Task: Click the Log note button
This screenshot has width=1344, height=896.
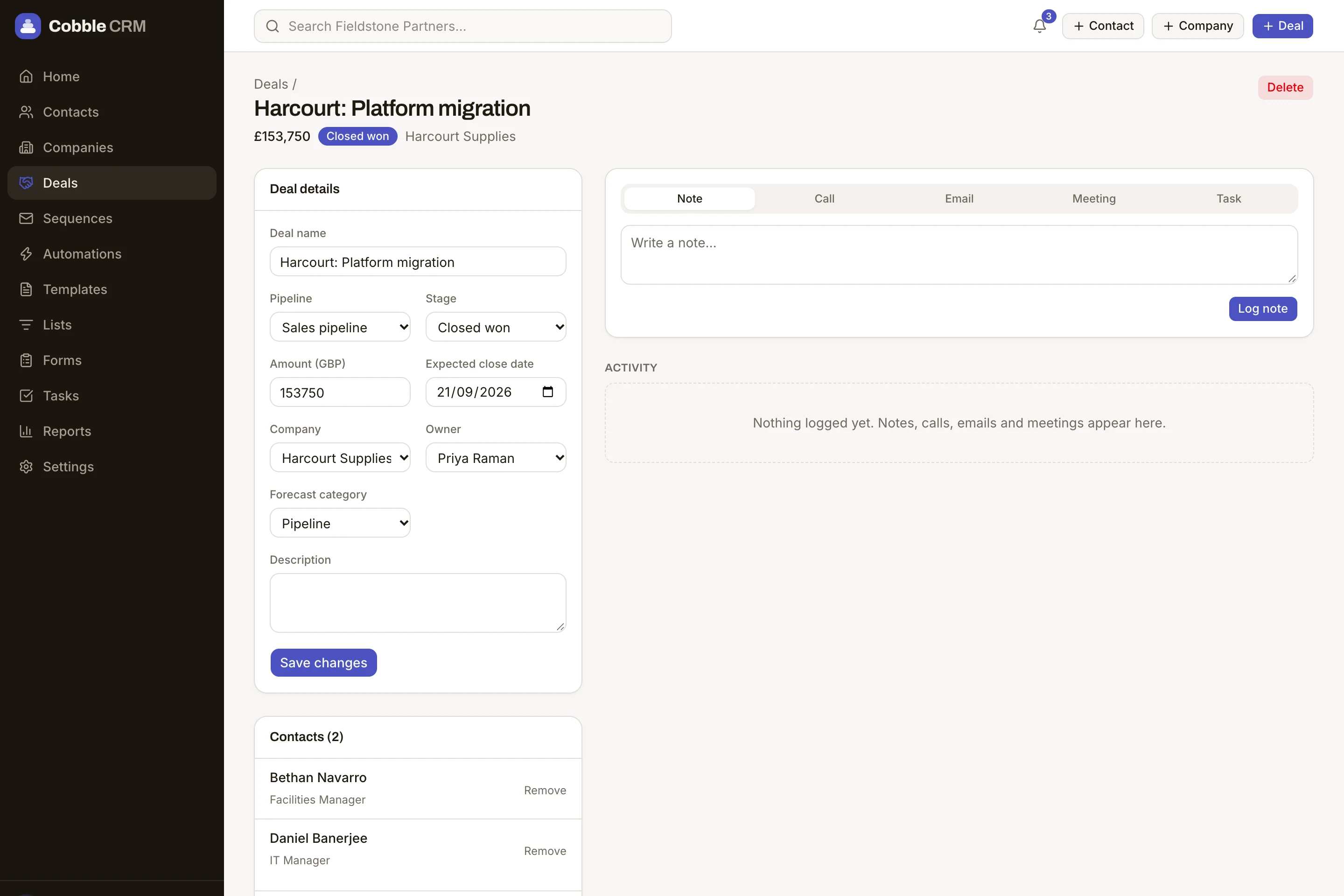Action: pyautogui.click(x=1263, y=308)
